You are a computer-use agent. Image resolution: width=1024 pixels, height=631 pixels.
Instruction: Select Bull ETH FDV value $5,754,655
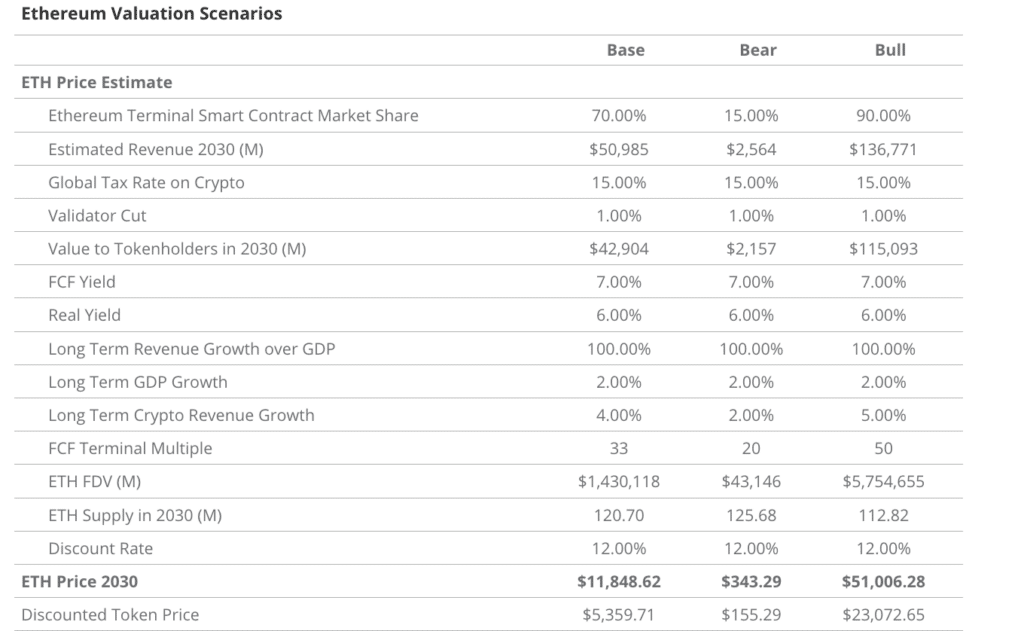click(883, 482)
